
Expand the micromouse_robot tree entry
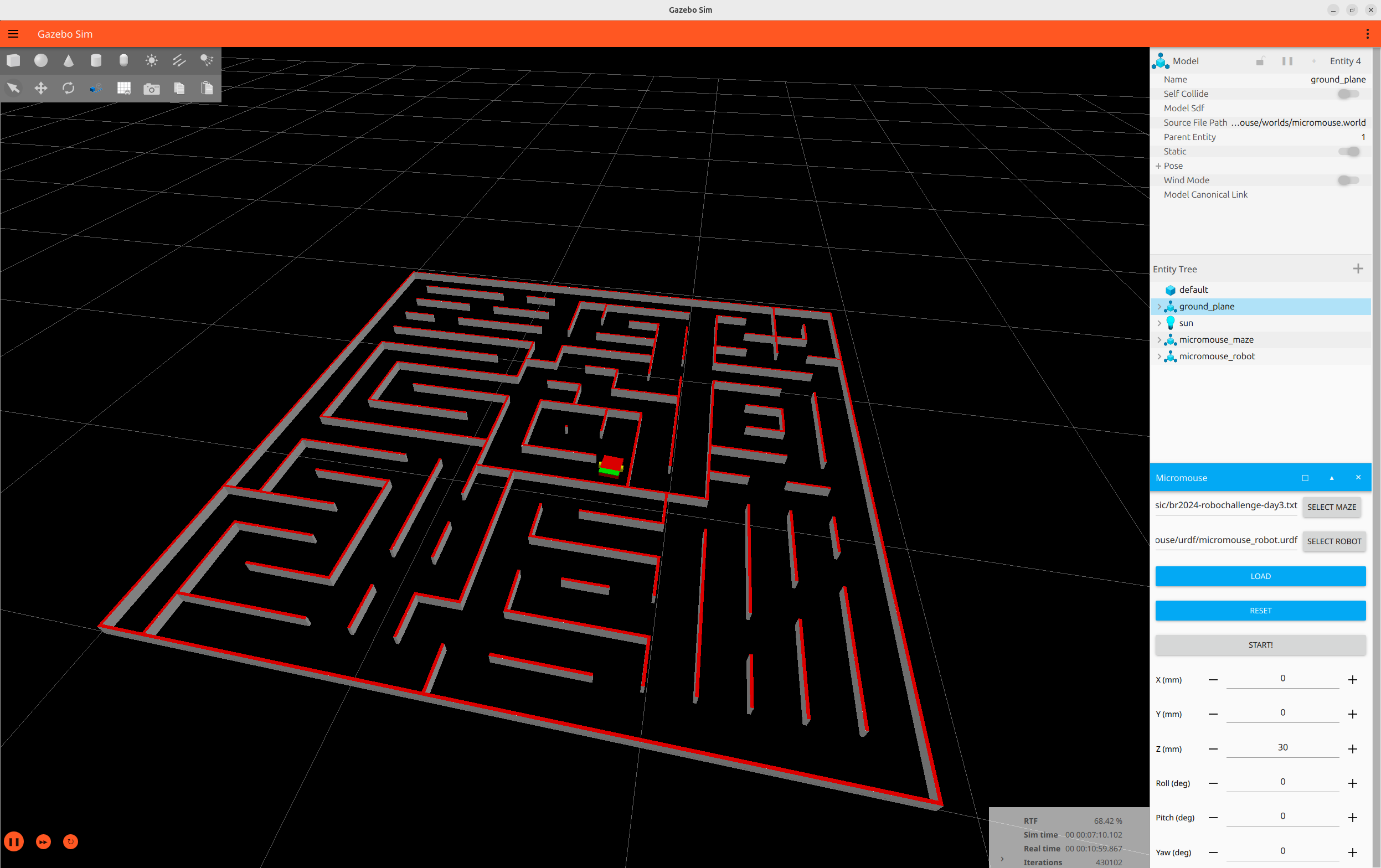[1159, 356]
